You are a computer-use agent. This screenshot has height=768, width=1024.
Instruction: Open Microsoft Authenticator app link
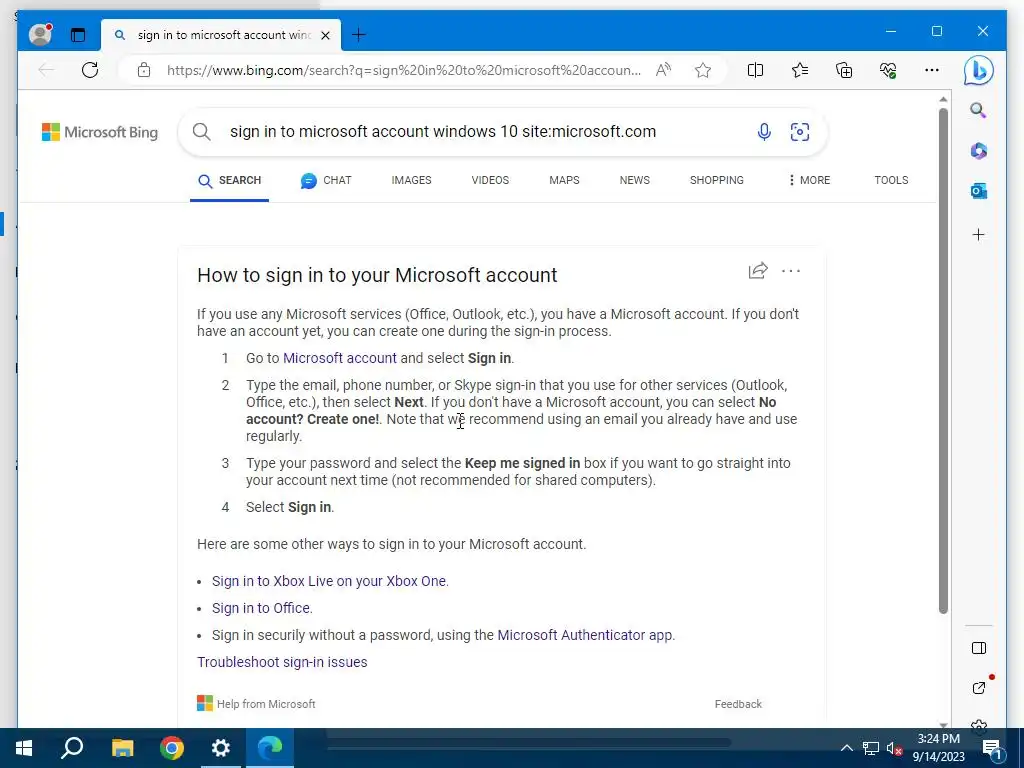click(585, 635)
